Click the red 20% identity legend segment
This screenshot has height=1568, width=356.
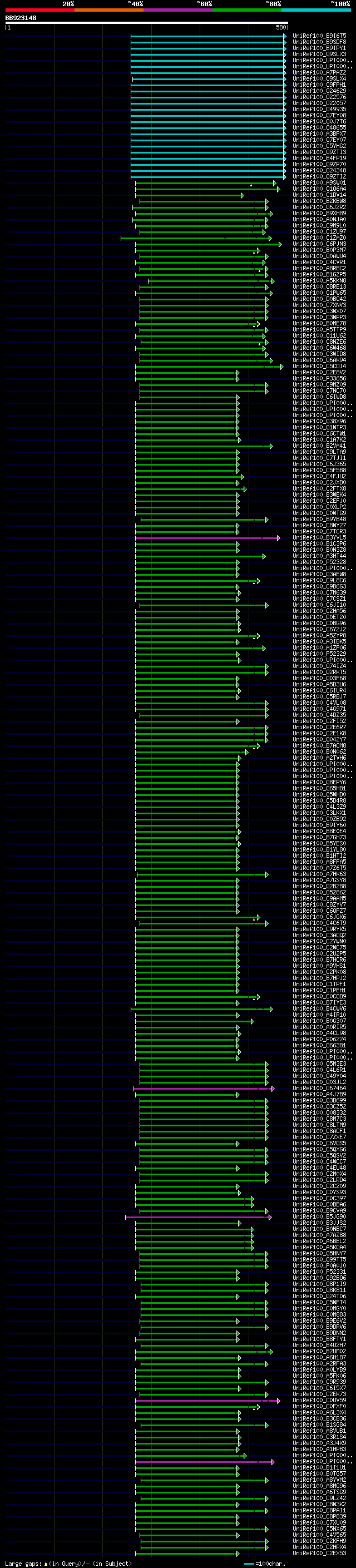[39, 10]
